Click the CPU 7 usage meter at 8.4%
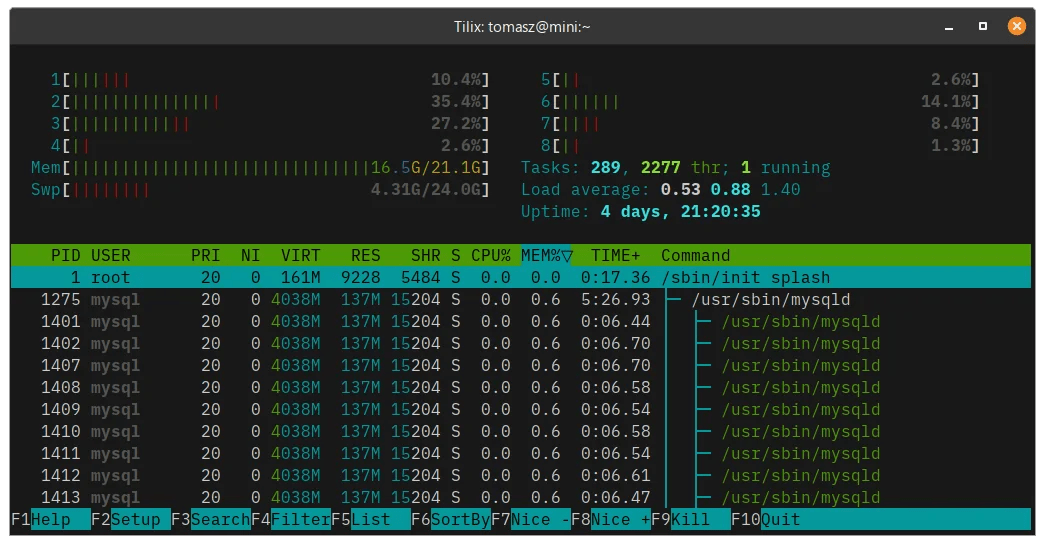1045x545 pixels. pyautogui.click(x=760, y=124)
